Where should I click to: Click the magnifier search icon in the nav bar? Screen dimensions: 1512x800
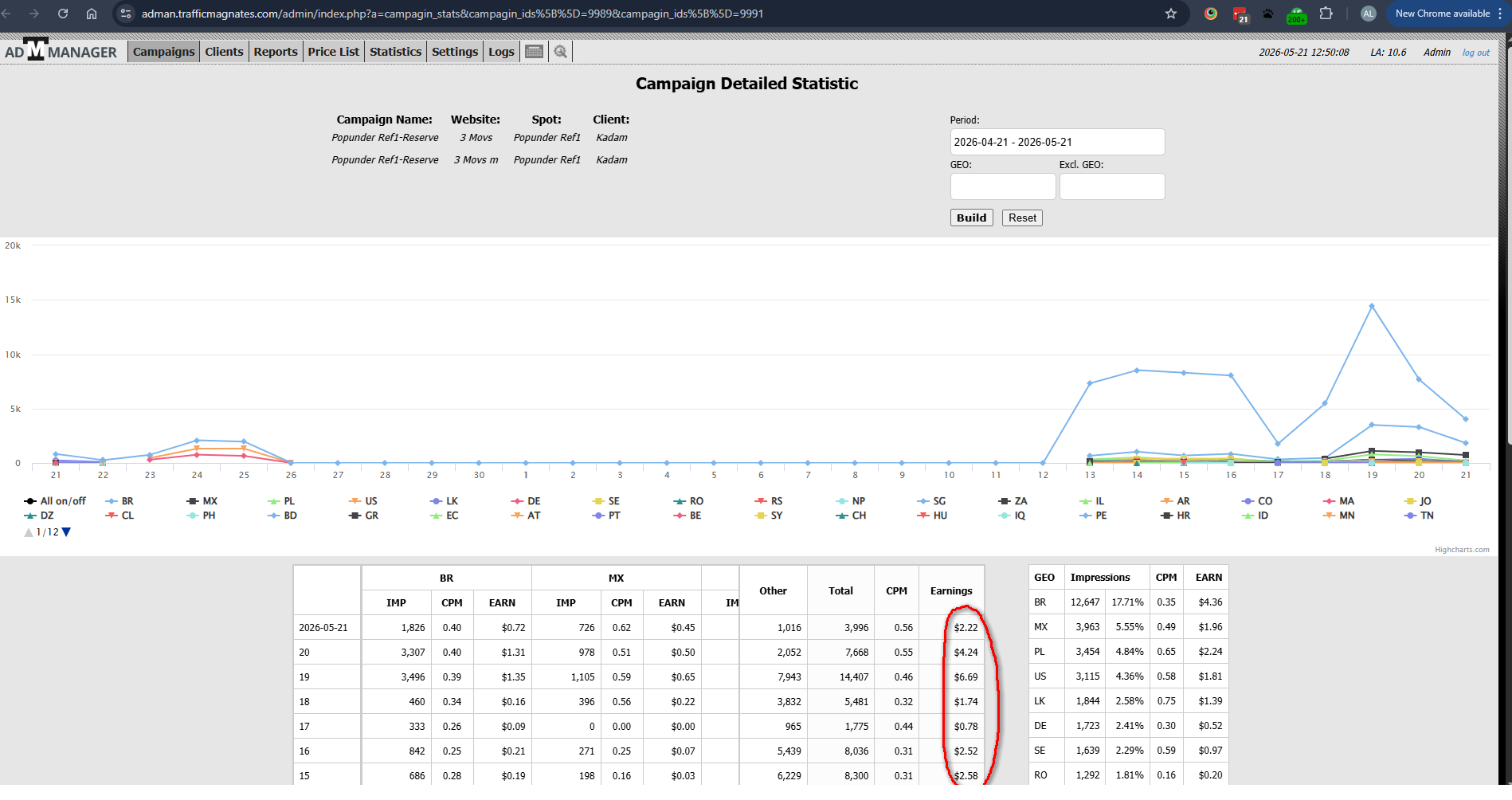tap(561, 52)
